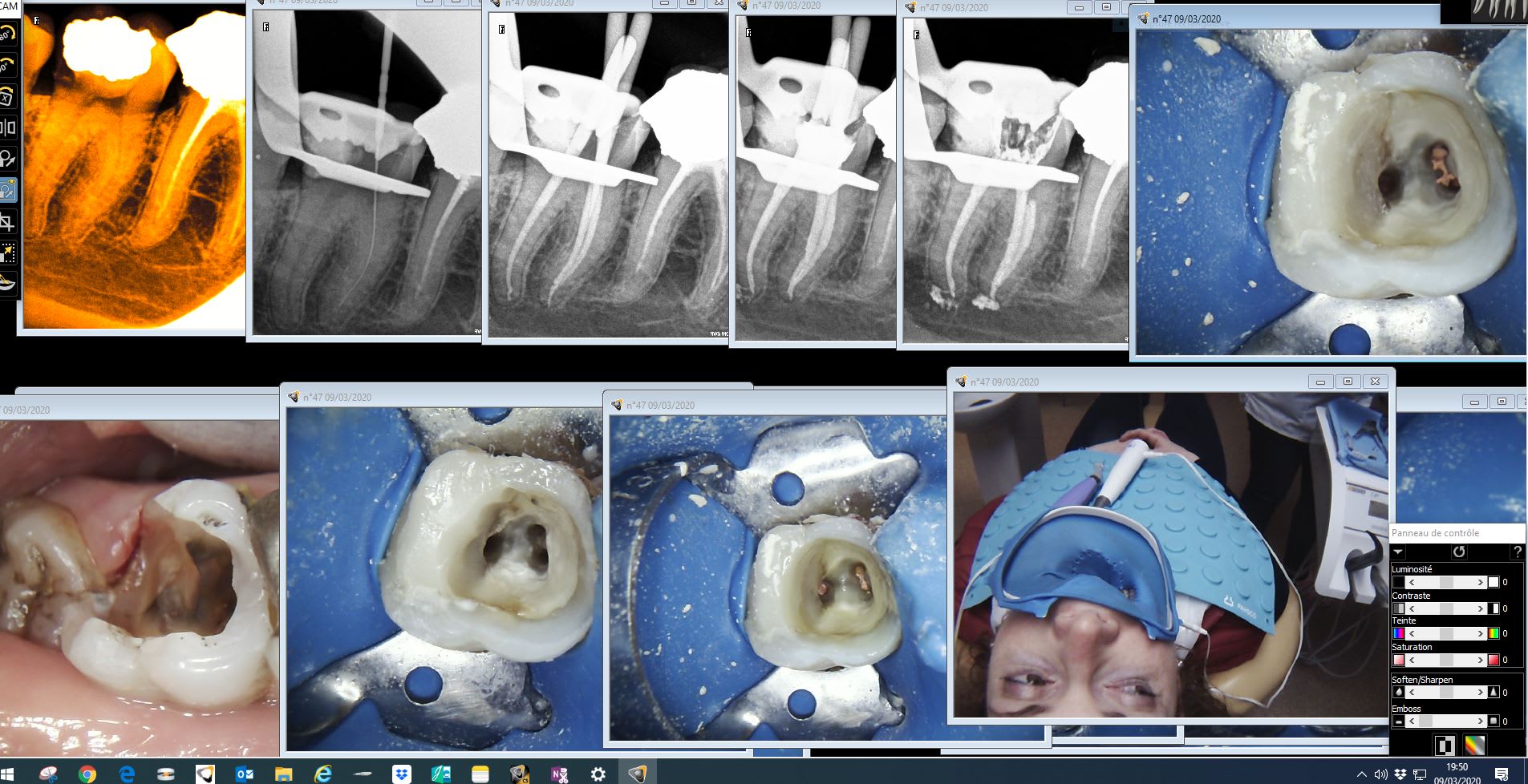Toggle the colorize image button
Viewport: 1528px width, 784px height.
[x=1474, y=746]
